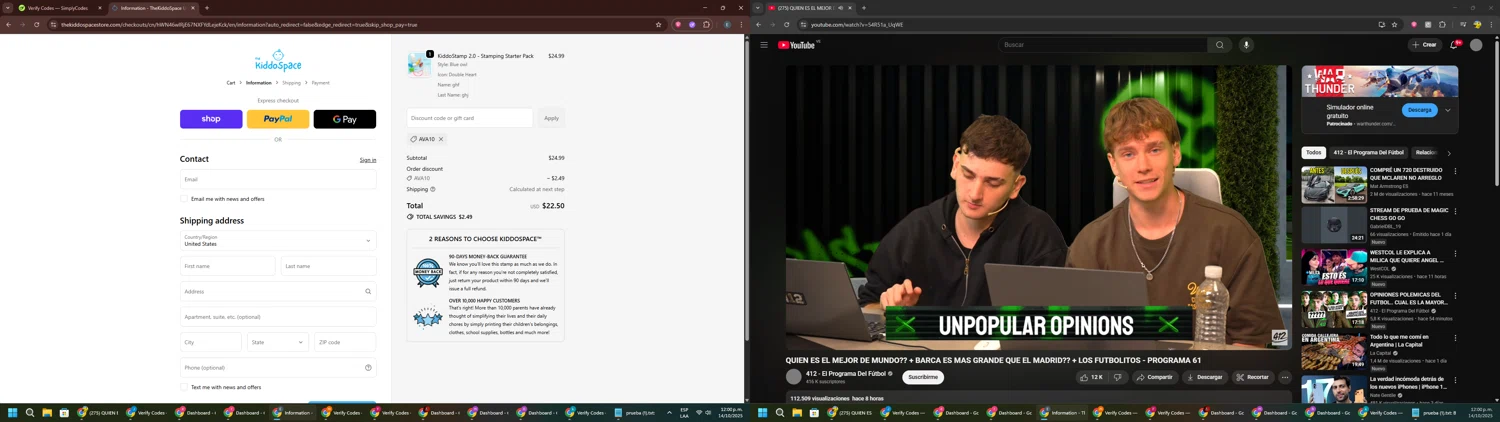Activate YouTube voice search microphone
The width and height of the screenshot is (1500, 422).
(x=1246, y=45)
